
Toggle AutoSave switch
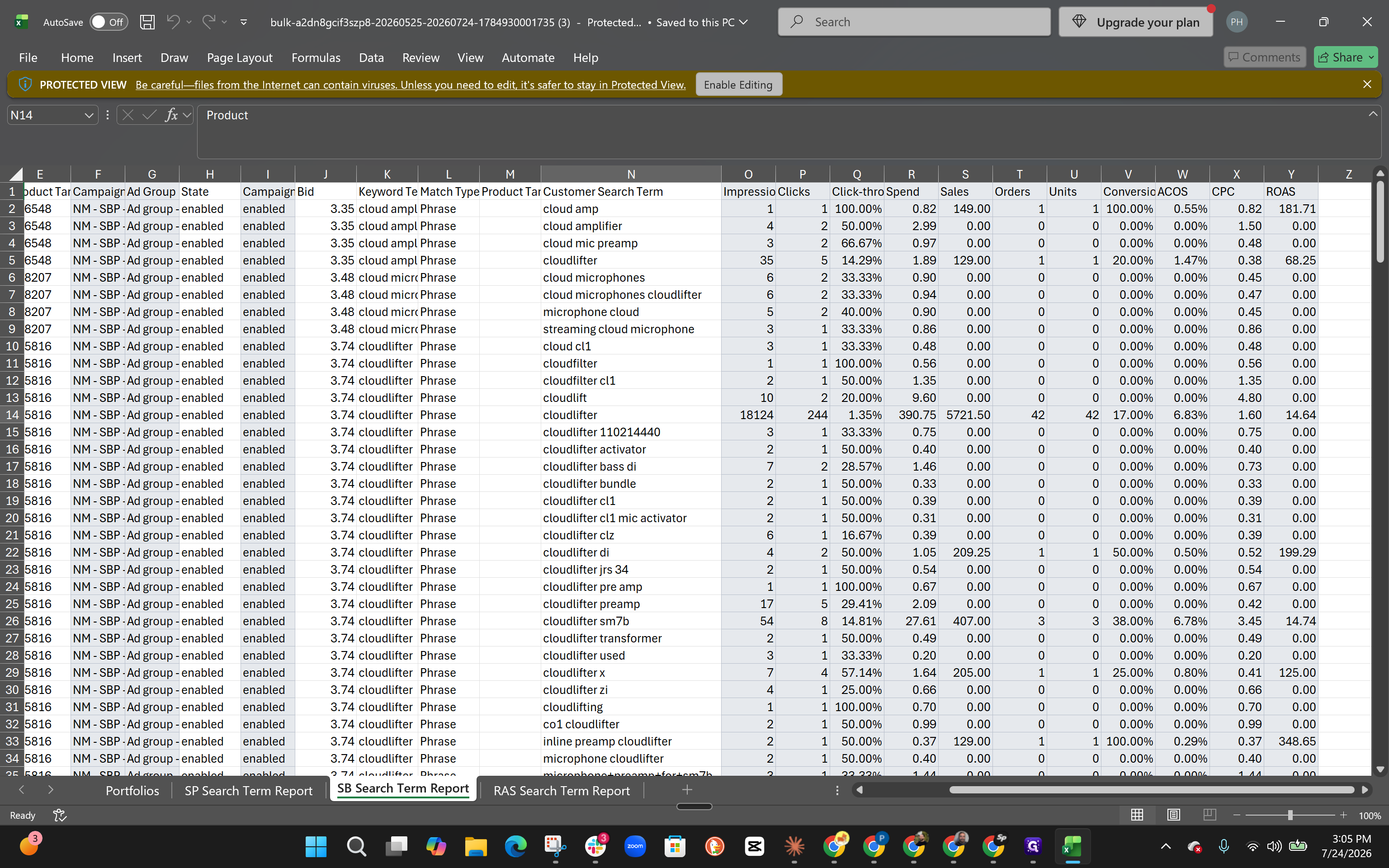(109, 23)
